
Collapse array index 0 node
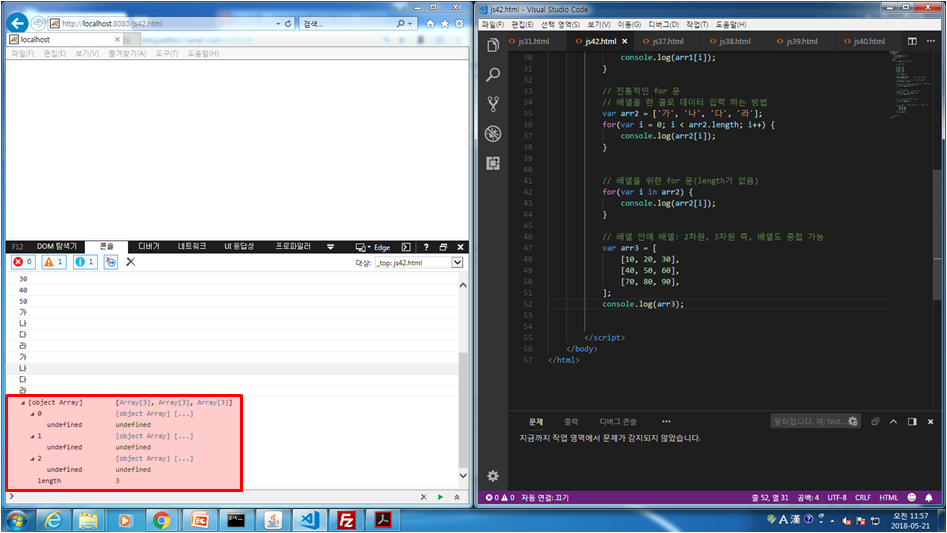point(32,414)
